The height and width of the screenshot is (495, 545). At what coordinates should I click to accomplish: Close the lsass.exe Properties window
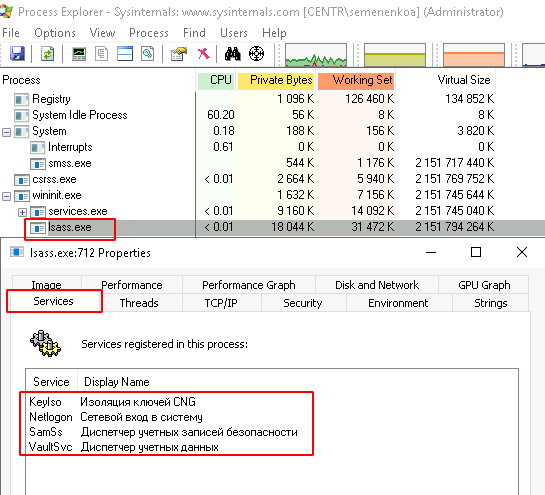(x=522, y=252)
